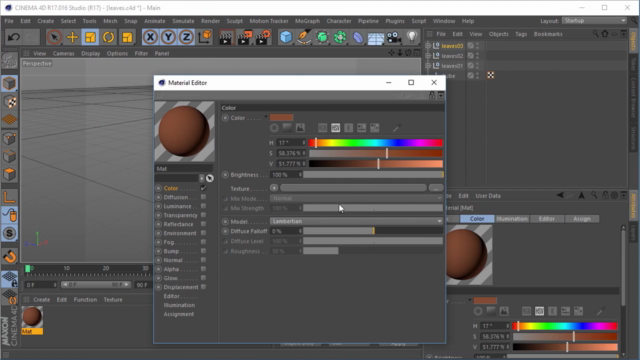Image resolution: width=640 pixels, height=360 pixels.
Task: Switch the coordinate system icon
Action: 205,37
